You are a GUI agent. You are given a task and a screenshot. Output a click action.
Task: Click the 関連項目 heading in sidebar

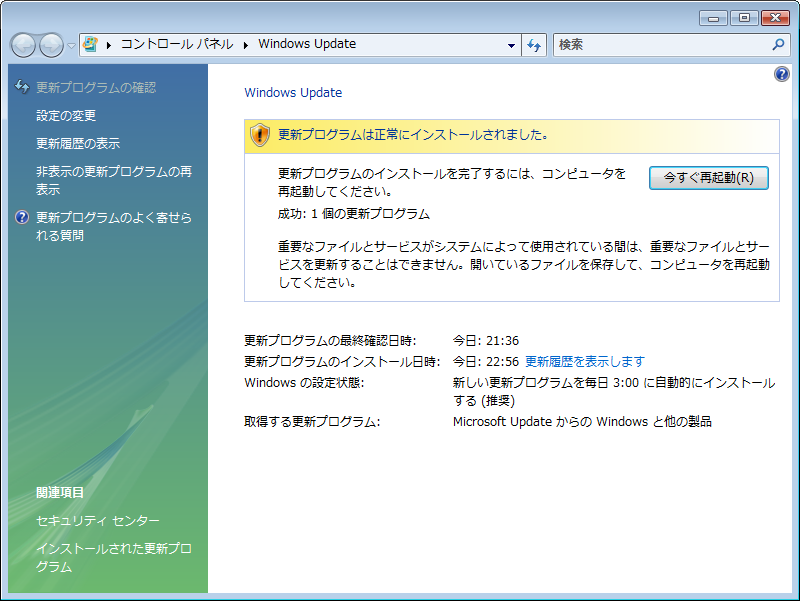point(60,493)
